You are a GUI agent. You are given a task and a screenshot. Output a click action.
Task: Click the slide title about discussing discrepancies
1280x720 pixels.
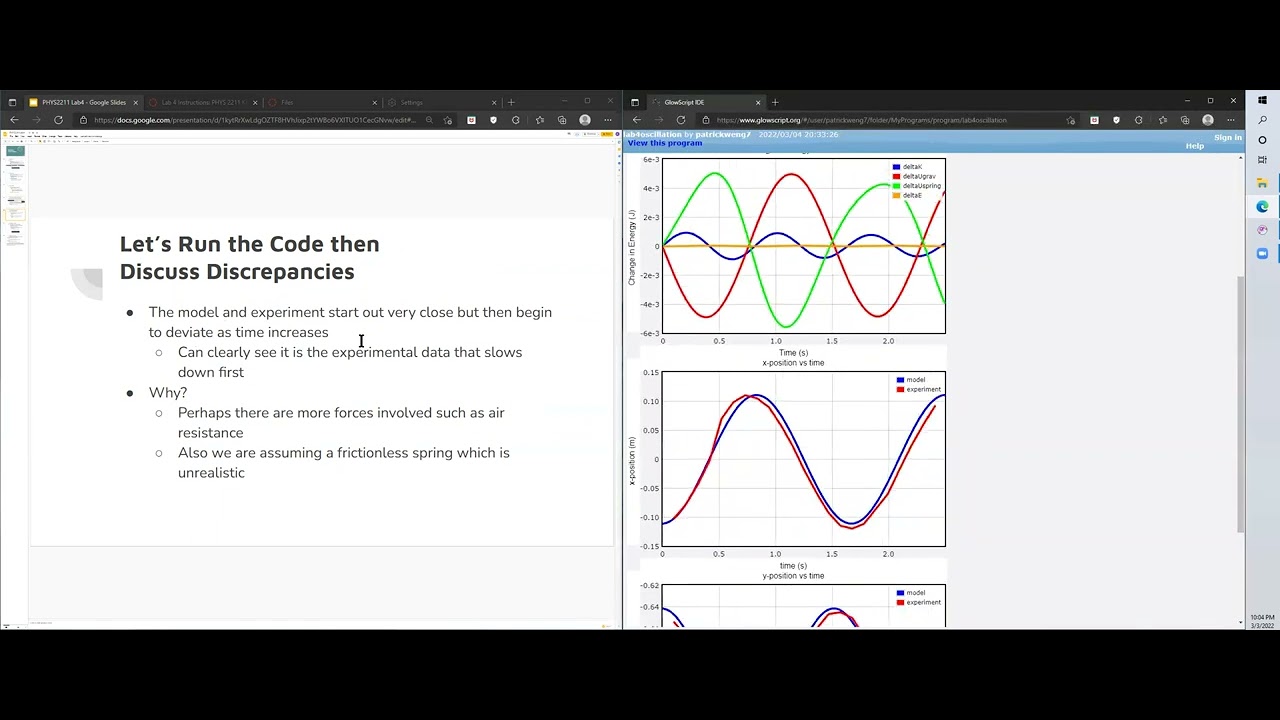pos(249,258)
